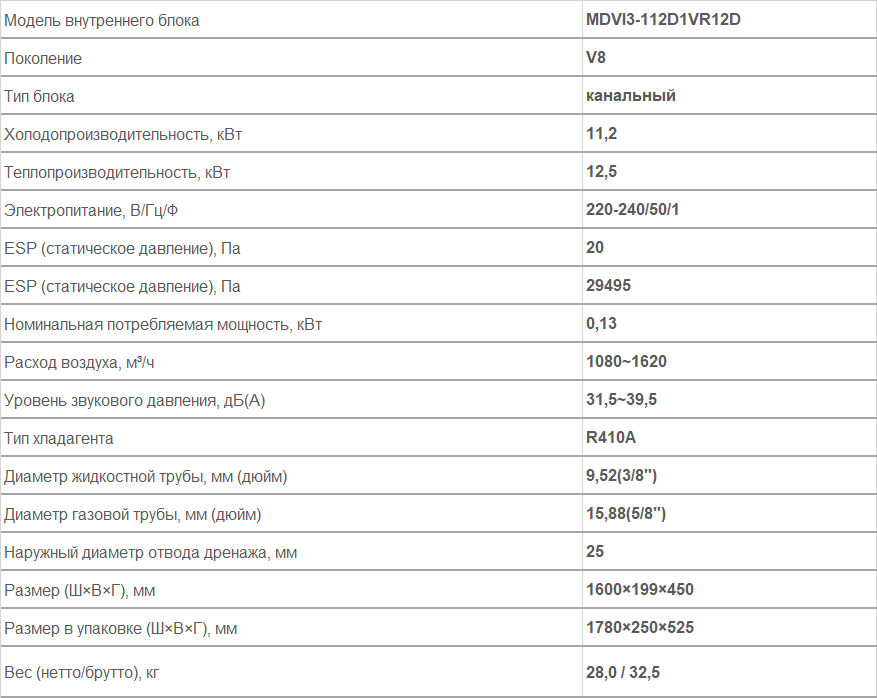This screenshot has height=698, width=877.
Task: Select the Холодопроизводительность, кВт label
Action: point(122,135)
